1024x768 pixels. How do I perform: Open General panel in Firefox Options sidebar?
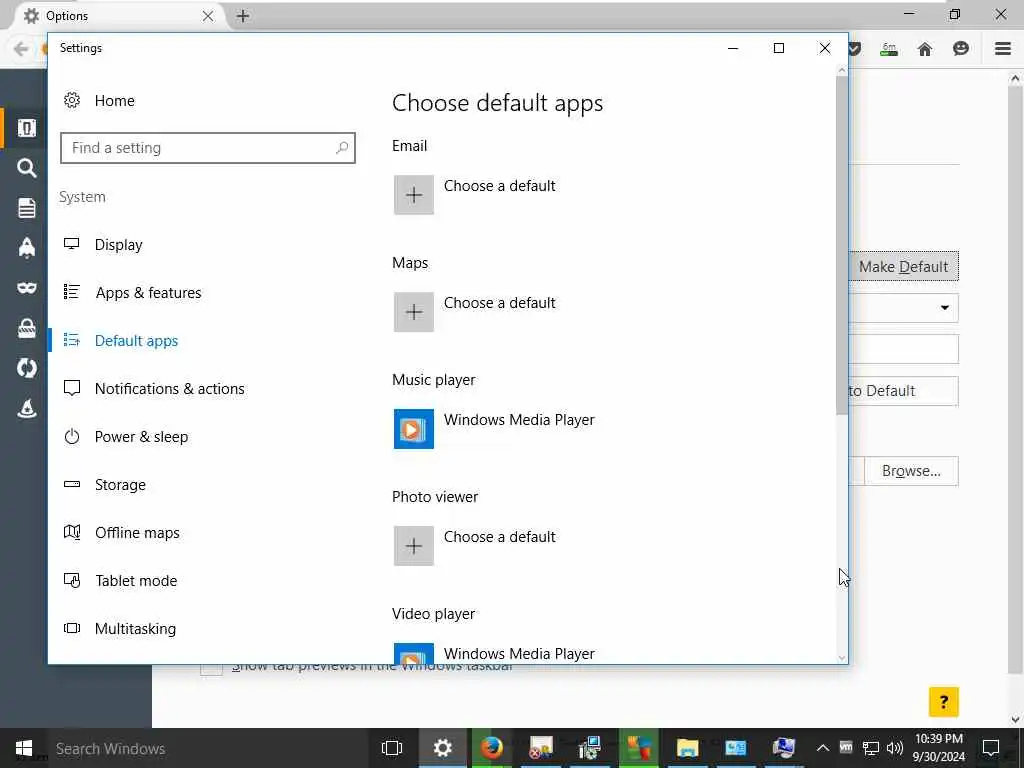(x=26, y=128)
